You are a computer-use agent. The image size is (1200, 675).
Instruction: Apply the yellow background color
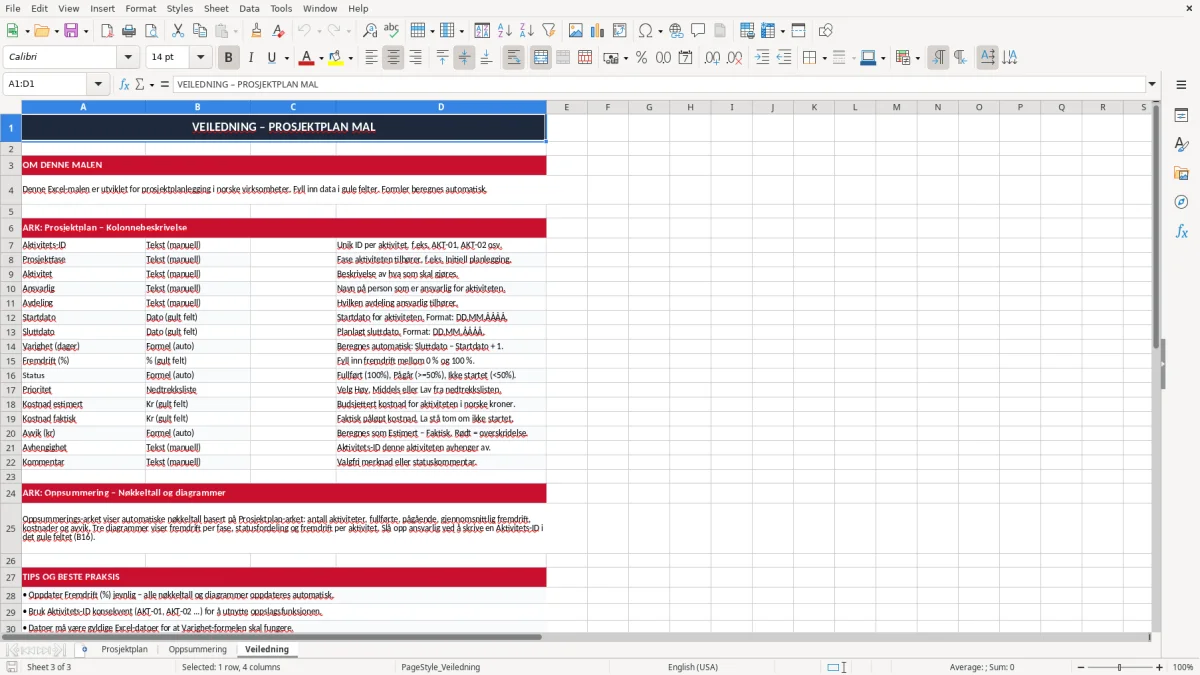(336, 58)
